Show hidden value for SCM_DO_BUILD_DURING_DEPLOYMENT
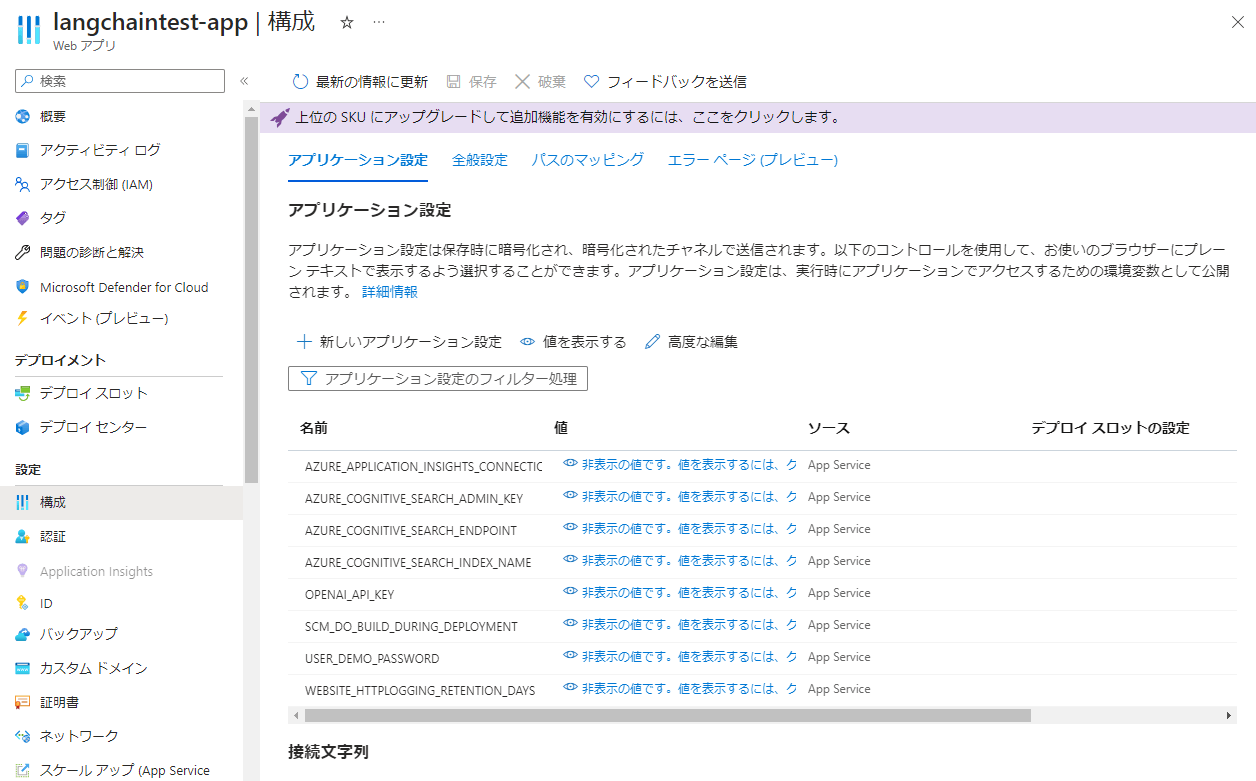The image size is (1256, 781). coord(680,624)
